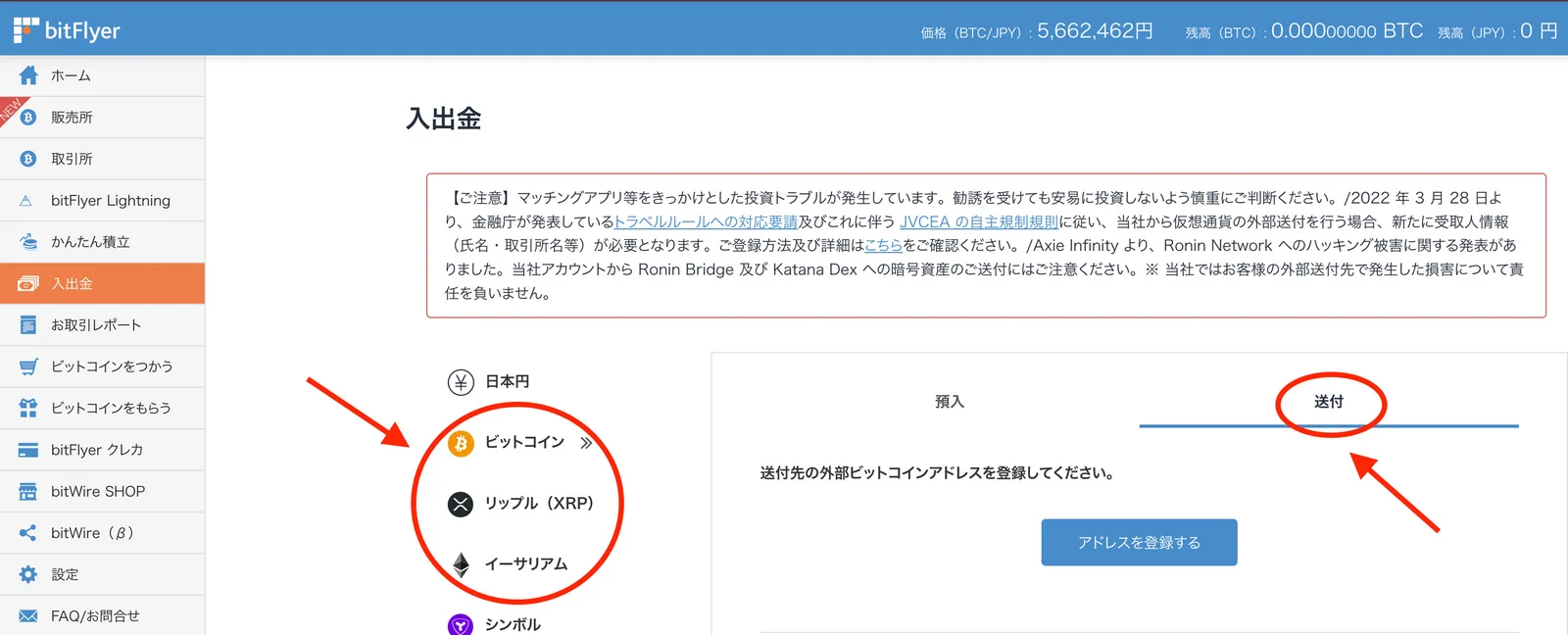Click the お取引レポート report icon
The width and height of the screenshot is (1568, 635).
coord(28,325)
